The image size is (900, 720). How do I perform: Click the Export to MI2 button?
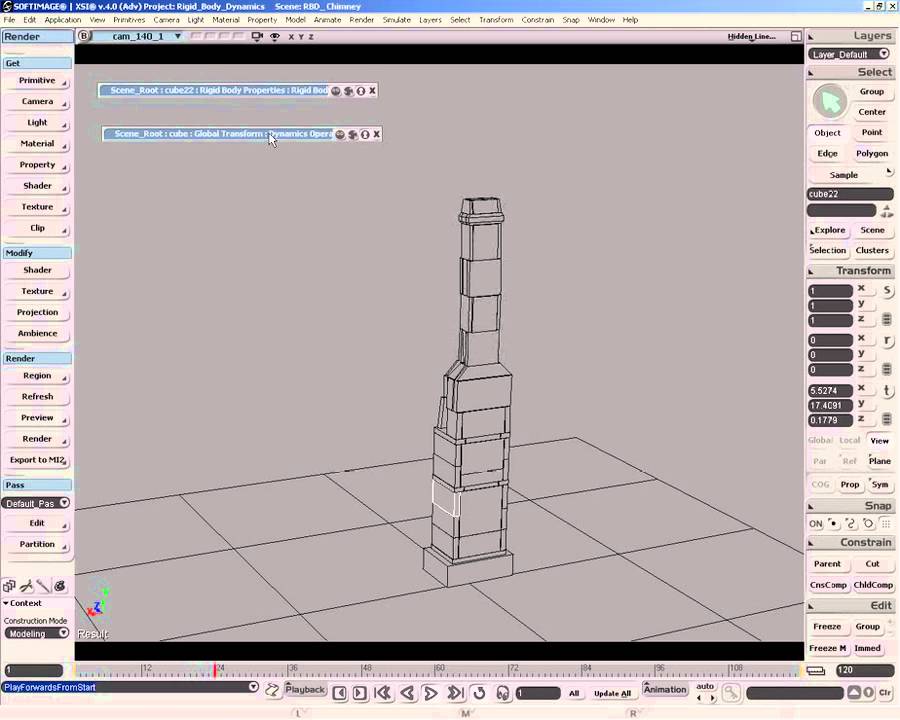pos(37,460)
